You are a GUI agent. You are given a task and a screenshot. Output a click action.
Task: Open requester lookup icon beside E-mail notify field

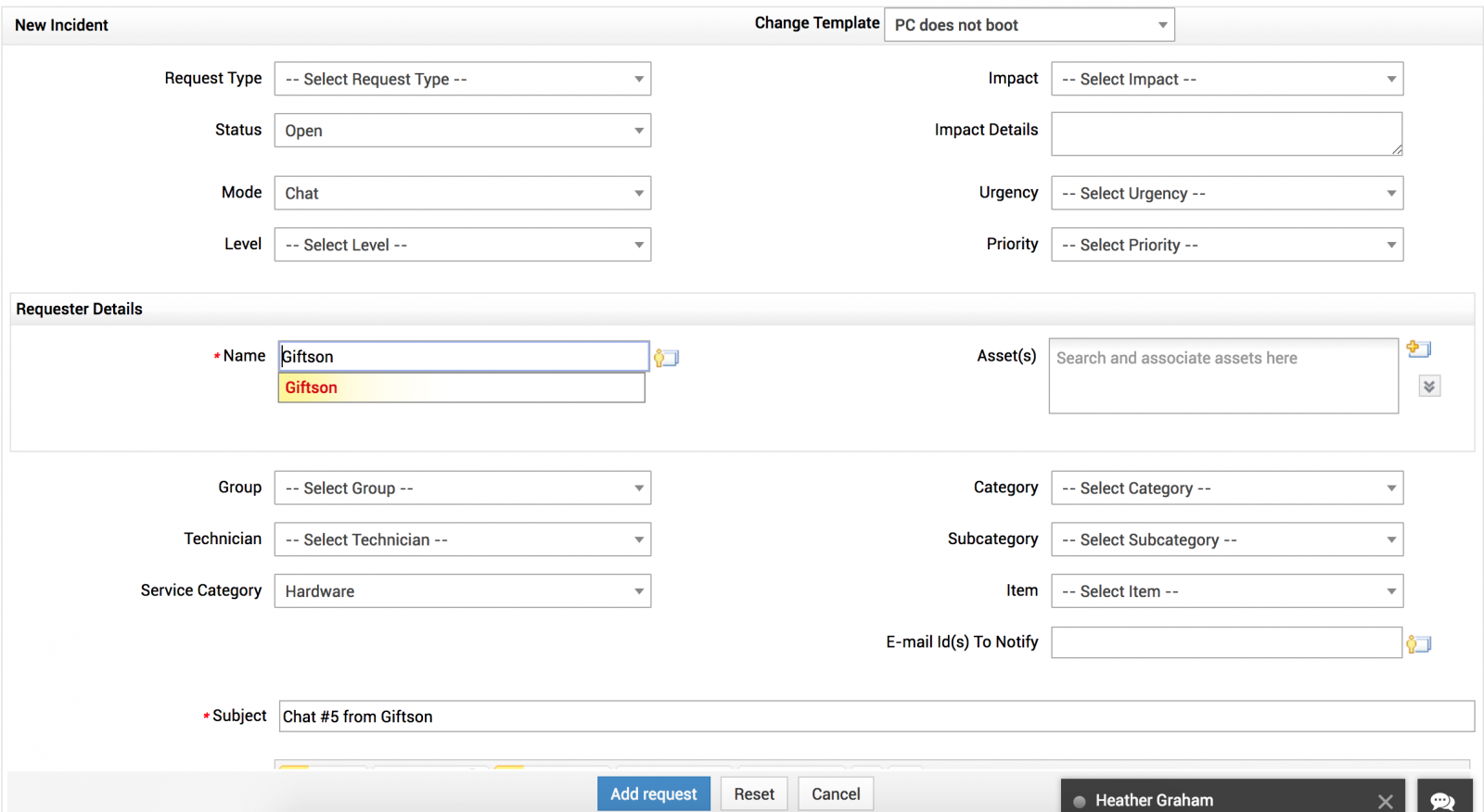click(1418, 644)
